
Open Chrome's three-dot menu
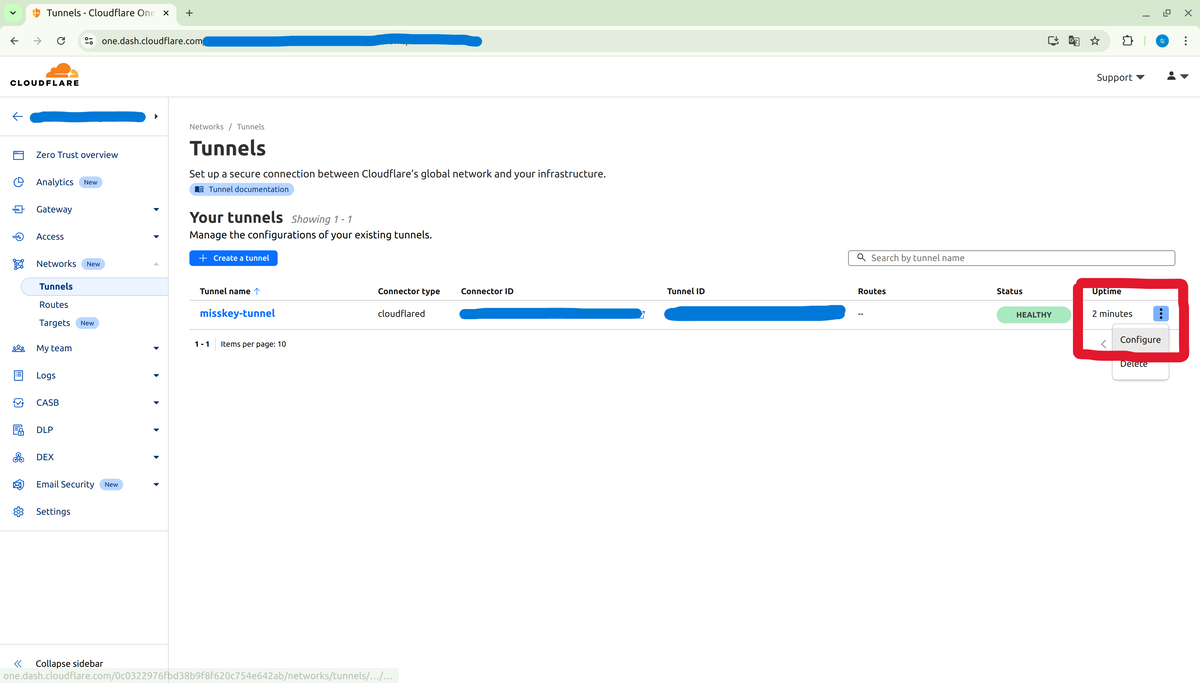tap(1184, 41)
